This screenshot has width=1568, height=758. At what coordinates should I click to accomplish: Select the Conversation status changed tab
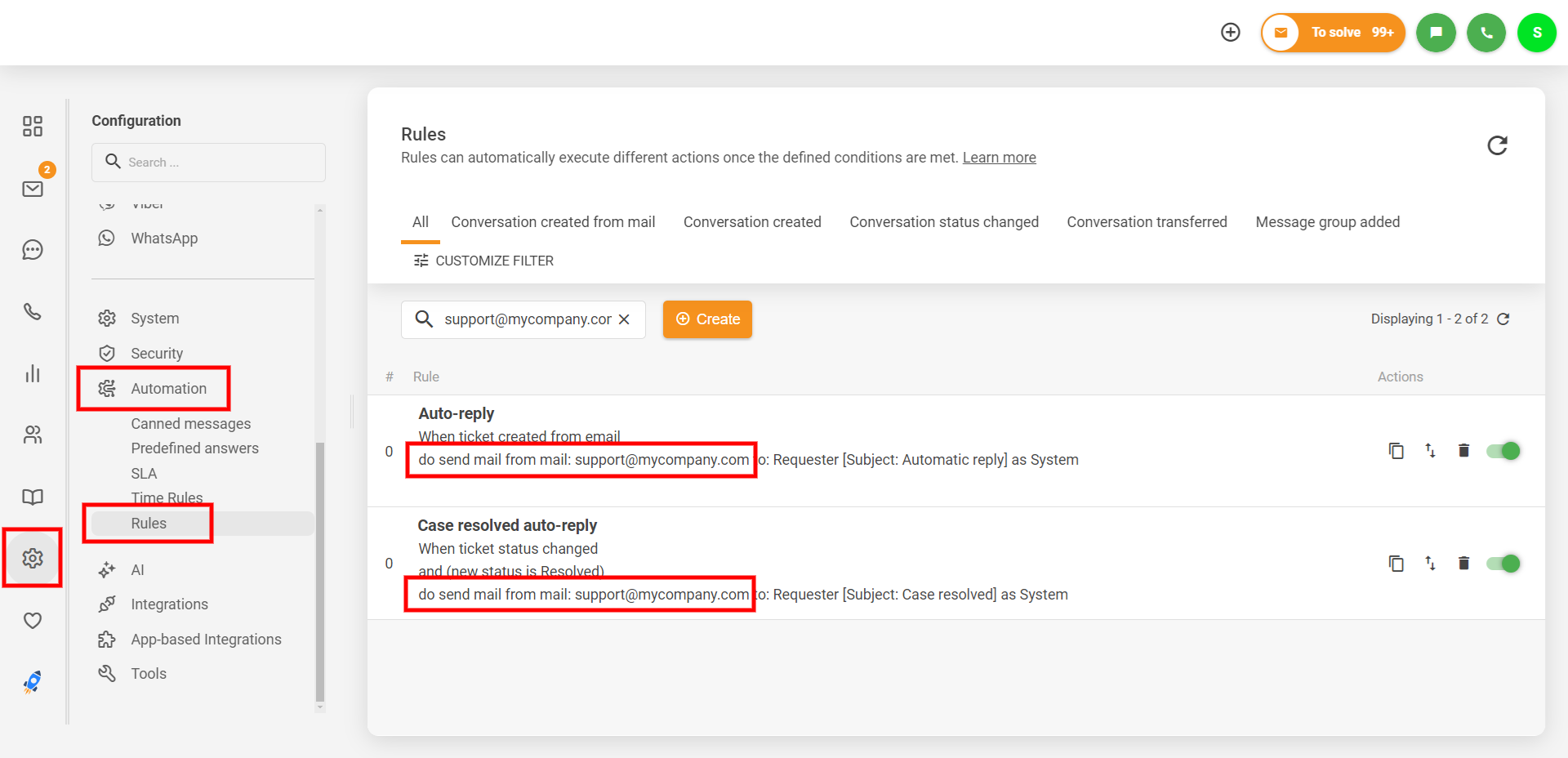click(x=944, y=222)
